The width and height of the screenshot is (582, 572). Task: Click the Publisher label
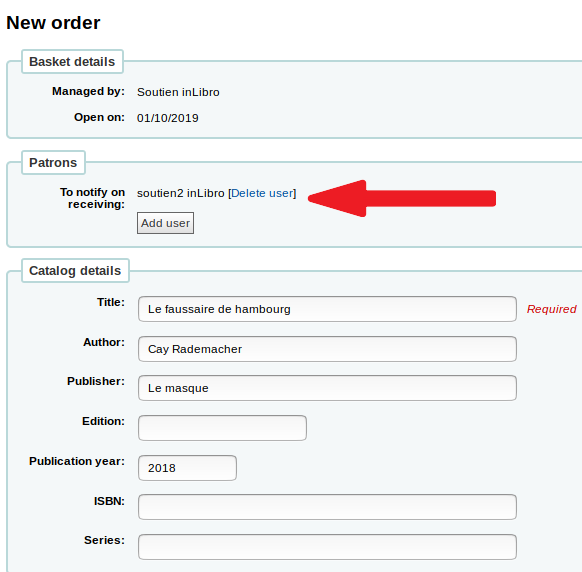click(x=96, y=381)
